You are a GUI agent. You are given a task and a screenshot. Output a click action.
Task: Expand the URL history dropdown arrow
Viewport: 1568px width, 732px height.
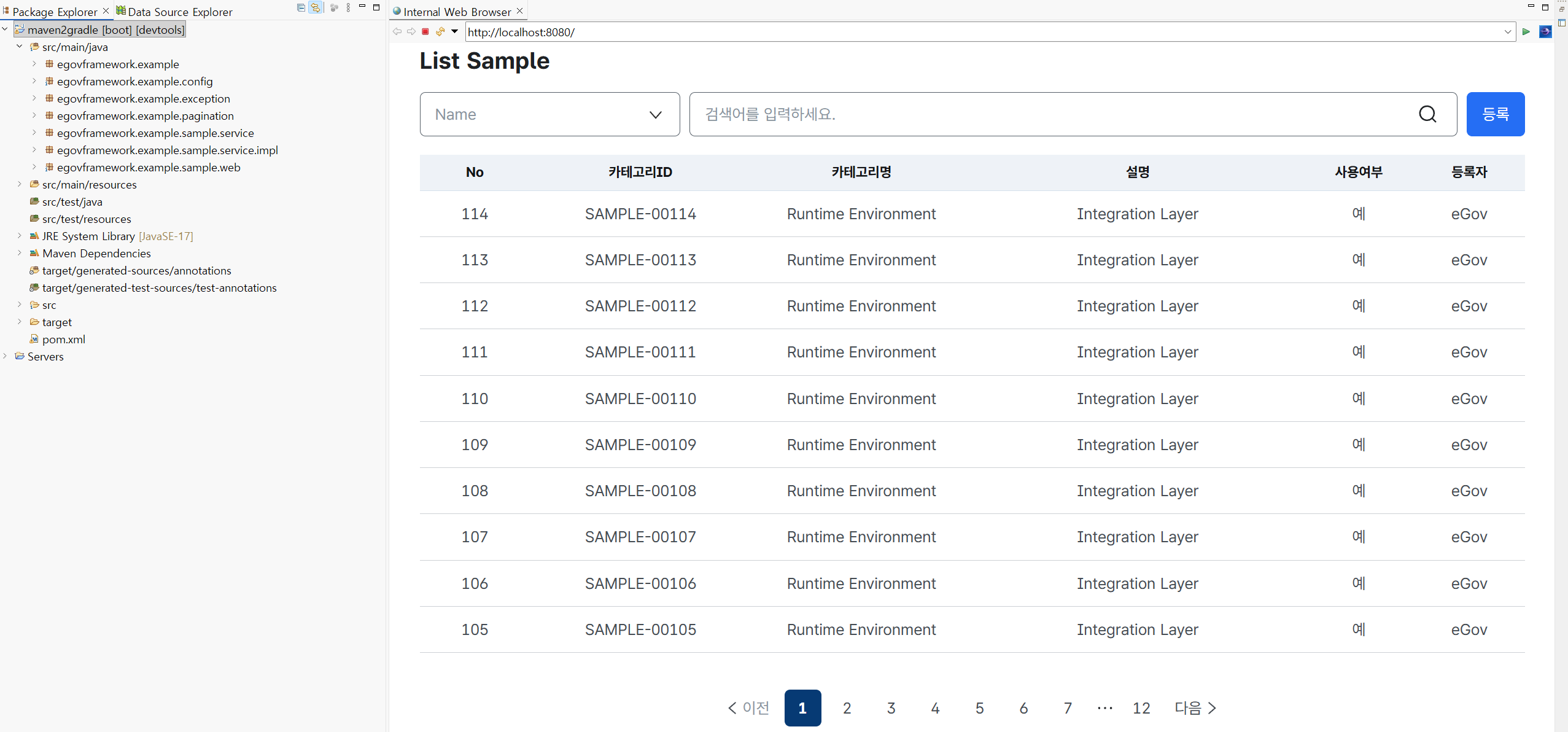pyautogui.click(x=1508, y=32)
